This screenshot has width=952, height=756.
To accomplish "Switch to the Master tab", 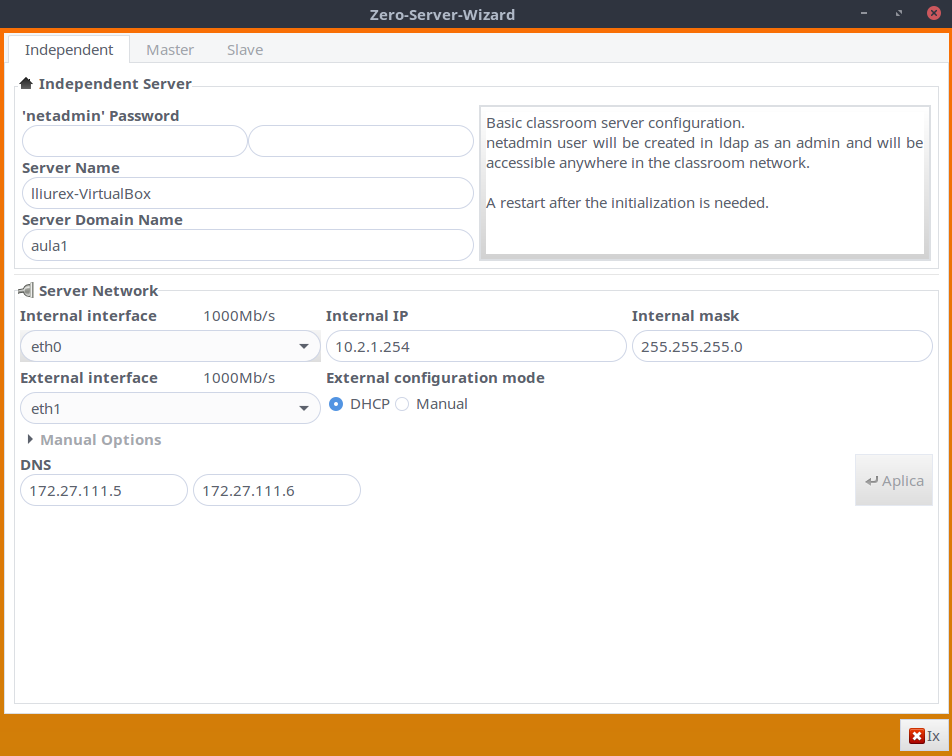I will [x=170, y=50].
